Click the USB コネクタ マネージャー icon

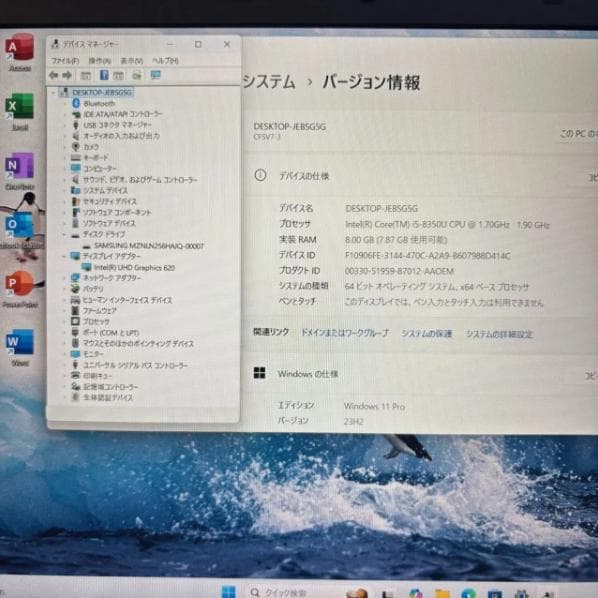pos(76,125)
